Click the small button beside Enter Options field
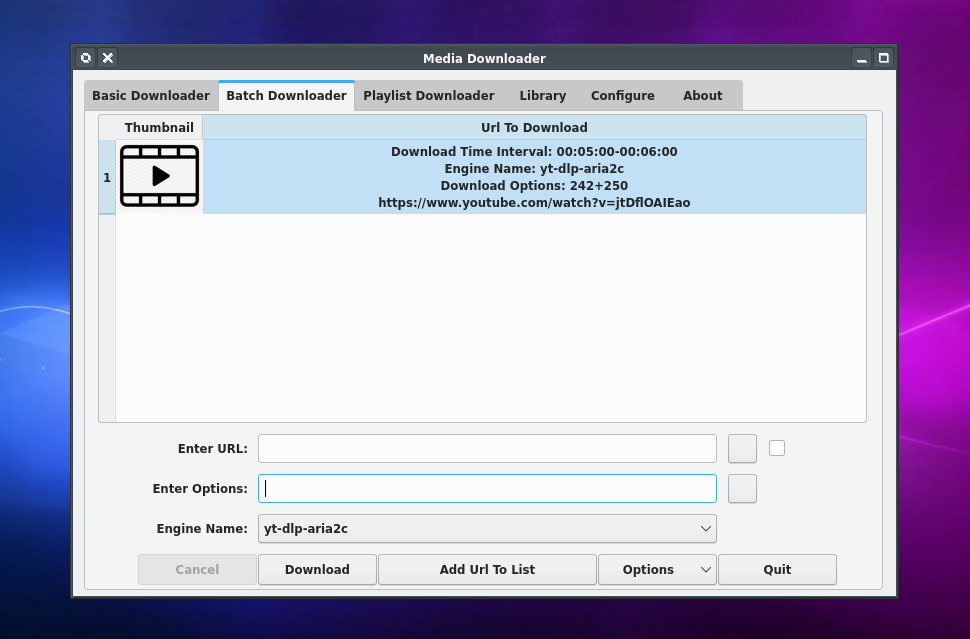This screenshot has width=970, height=639. point(742,488)
